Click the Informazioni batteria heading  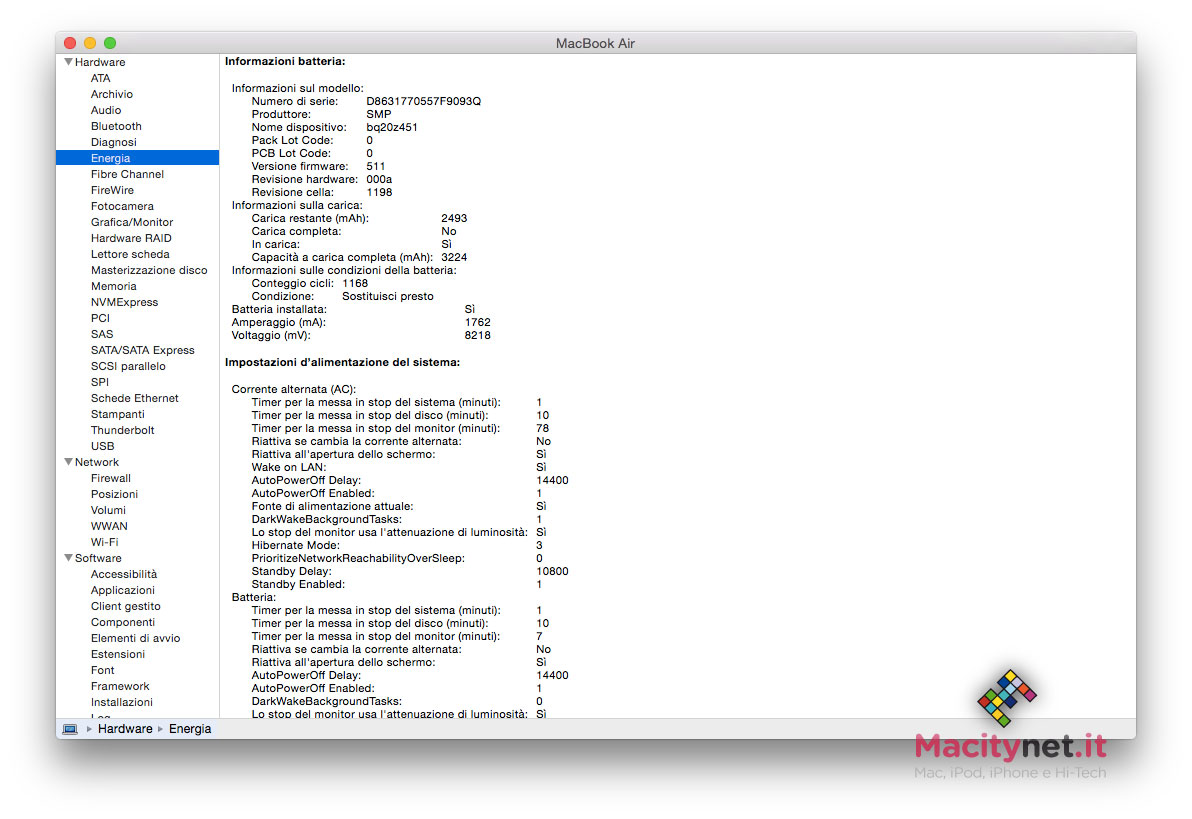(285, 61)
